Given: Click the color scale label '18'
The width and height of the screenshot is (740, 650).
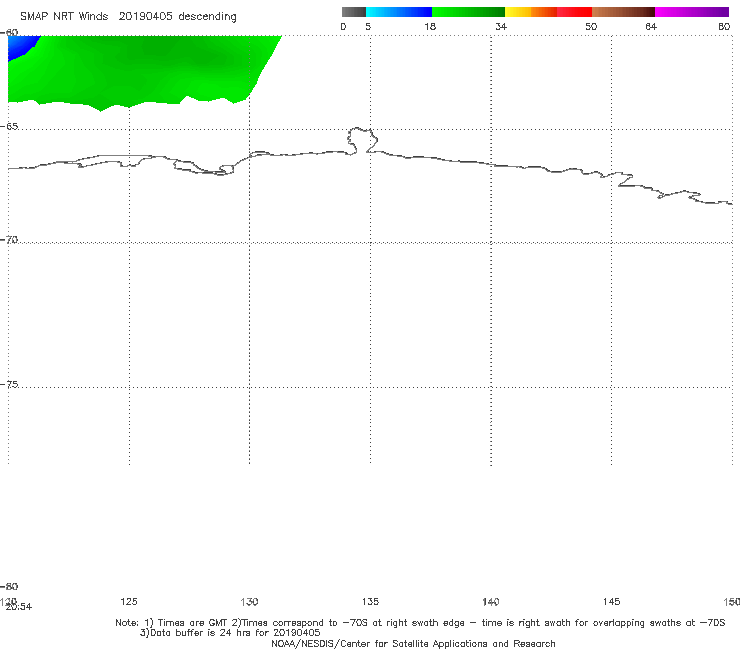Looking at the screenshot, I should 430,26.
